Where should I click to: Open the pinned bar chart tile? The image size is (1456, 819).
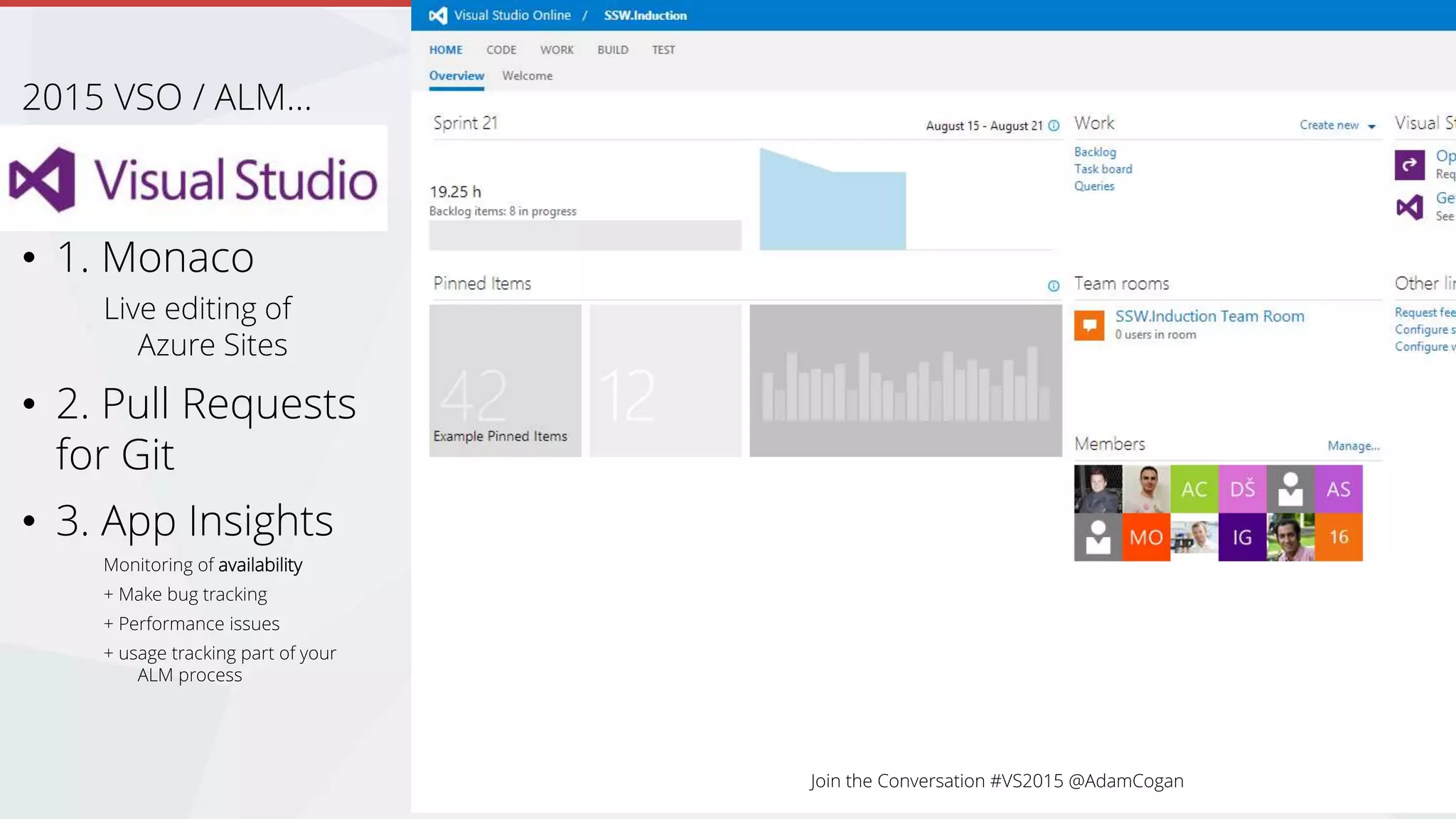click(906, 380)
